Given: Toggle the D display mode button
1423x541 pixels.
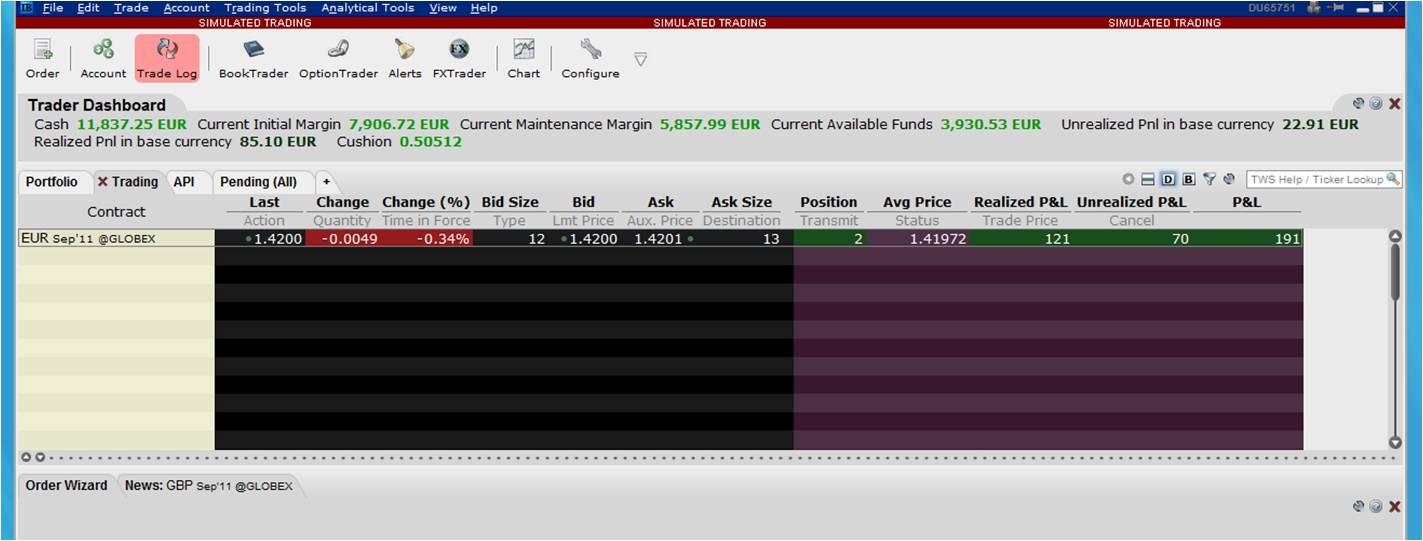Looking at the screenshot, I should coord(1168,180).
